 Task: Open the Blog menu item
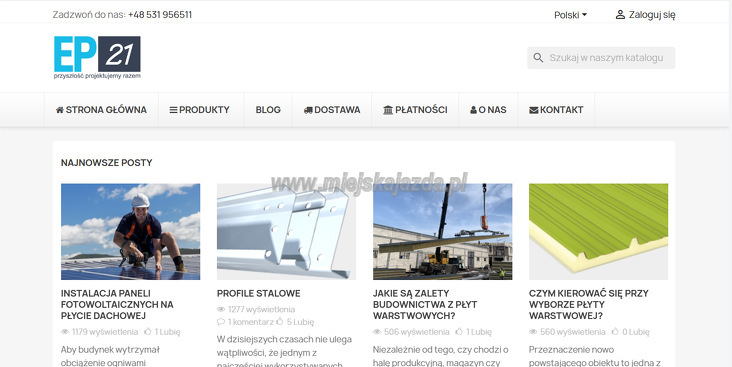[x=268, y=110]
